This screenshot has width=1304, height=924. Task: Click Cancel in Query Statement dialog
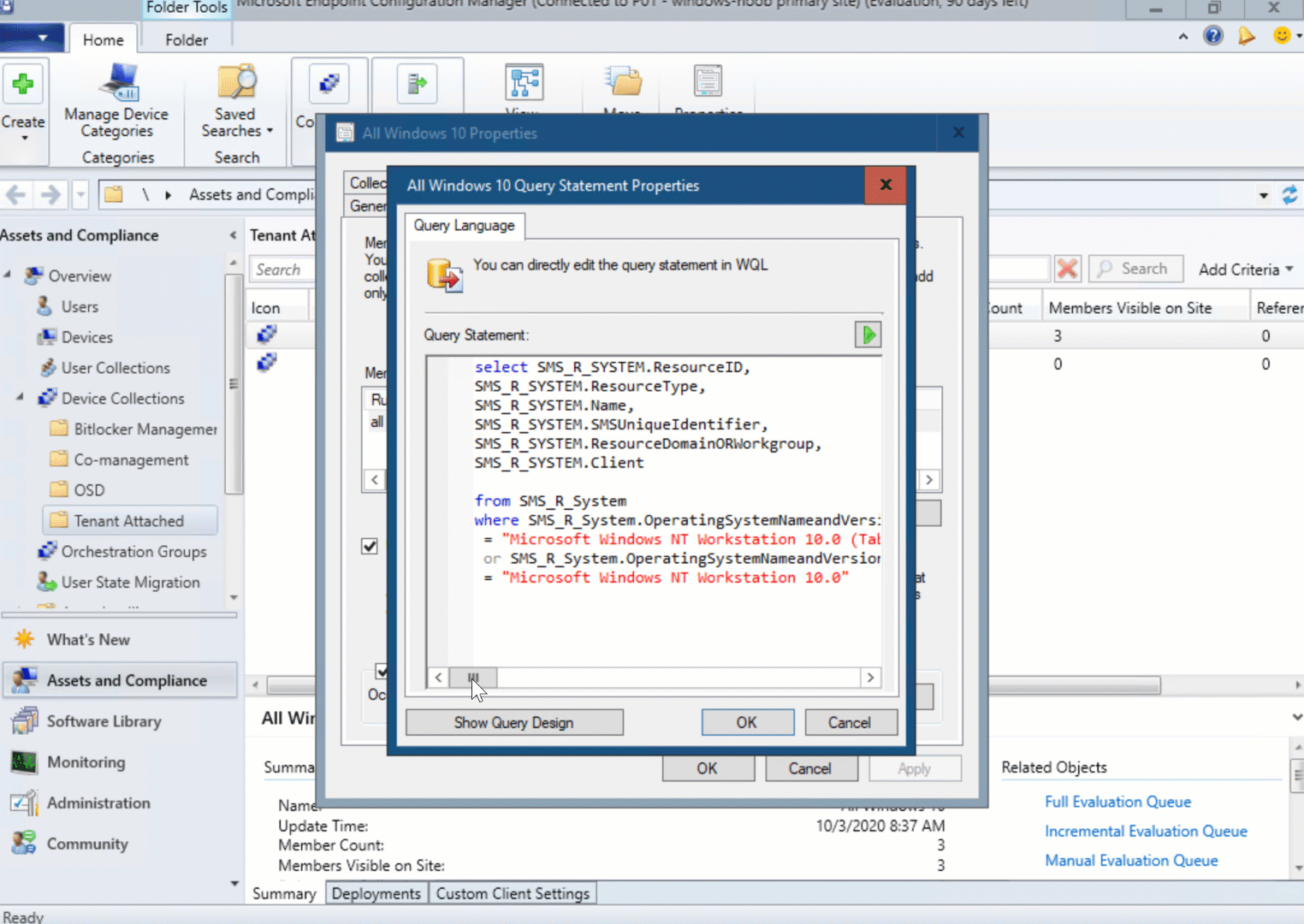(x=850, y=722)
